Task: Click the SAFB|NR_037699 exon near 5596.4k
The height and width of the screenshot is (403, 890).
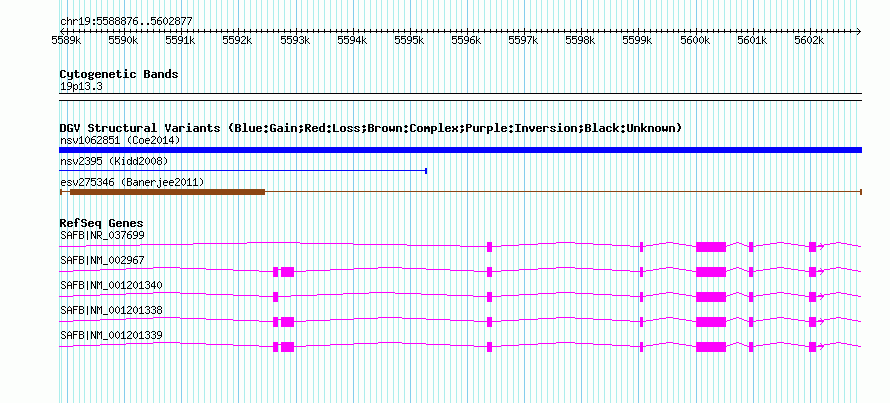Action: coord(489,246)
